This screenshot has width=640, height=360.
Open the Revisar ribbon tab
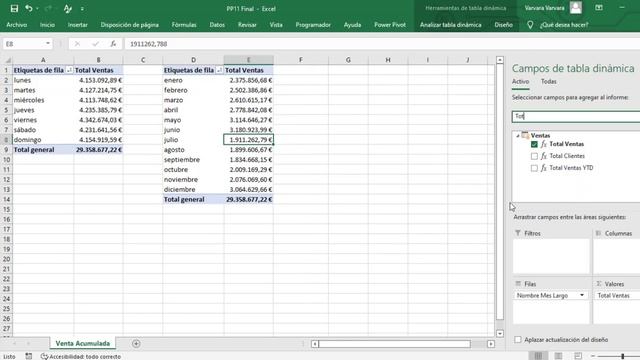247,25
